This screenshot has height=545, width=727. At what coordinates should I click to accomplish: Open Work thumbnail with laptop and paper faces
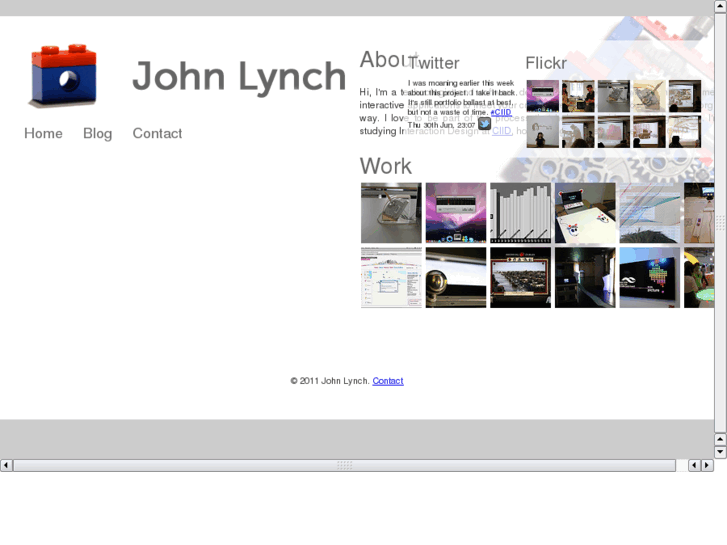coord(585,213)
